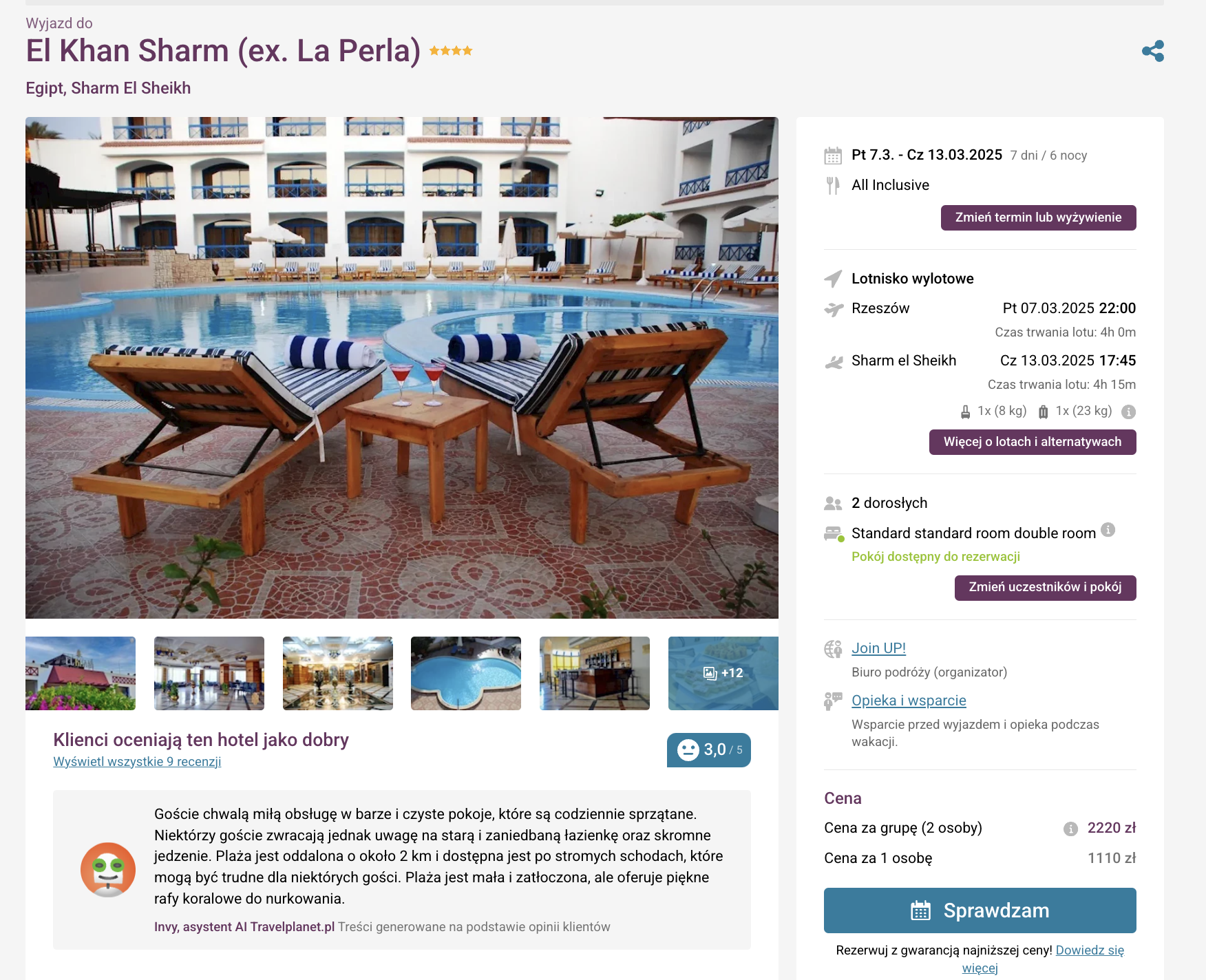Click Więcej o lotach i alternatywach button
1206x980 pixels.
[x=1033, y=442]
